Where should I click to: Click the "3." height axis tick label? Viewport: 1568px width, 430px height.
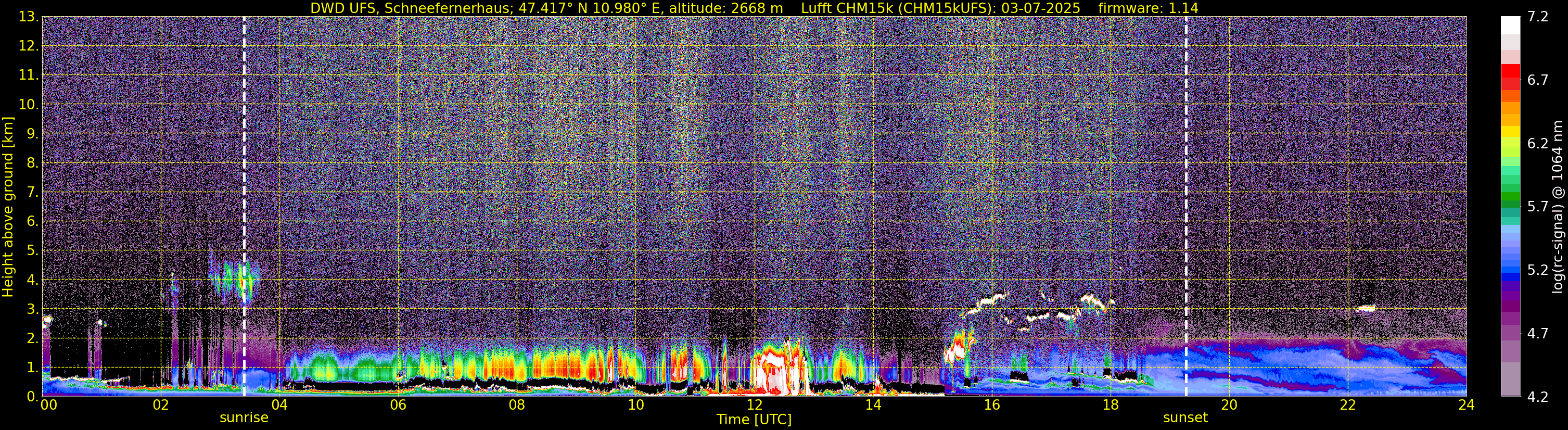(32, 309)
